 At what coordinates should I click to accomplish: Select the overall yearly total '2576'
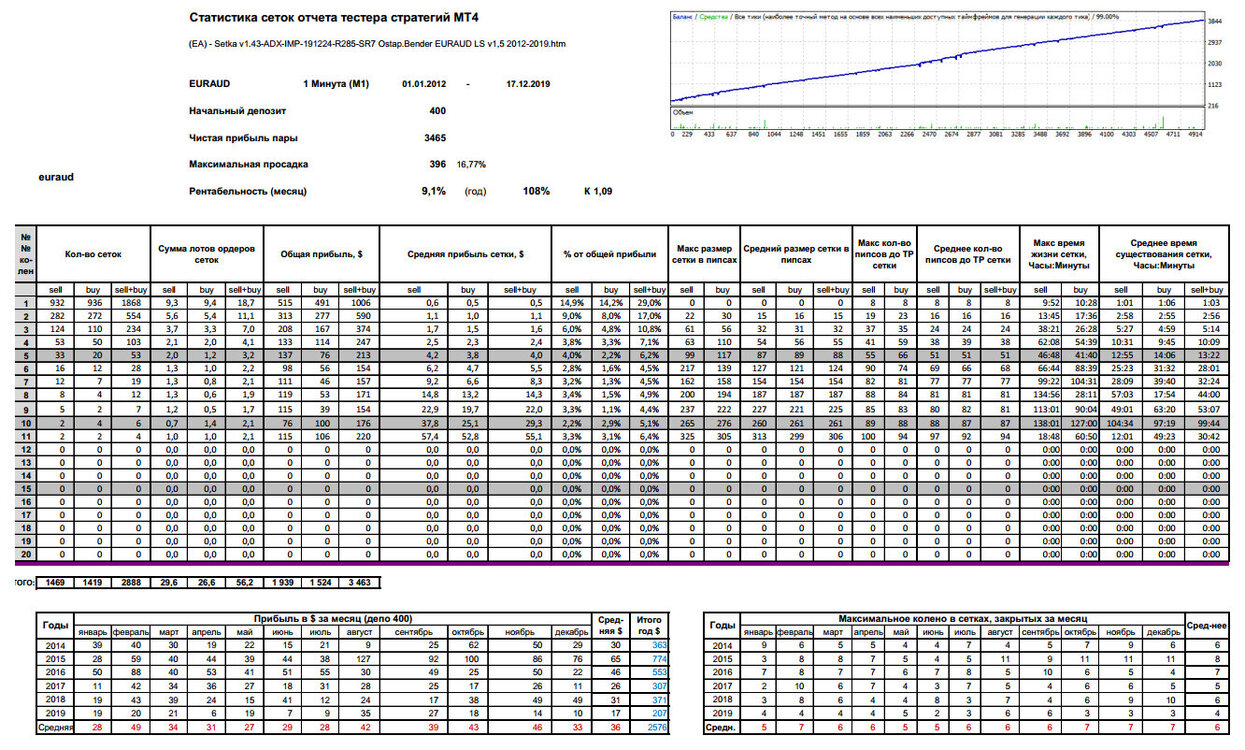click(657, 727)
